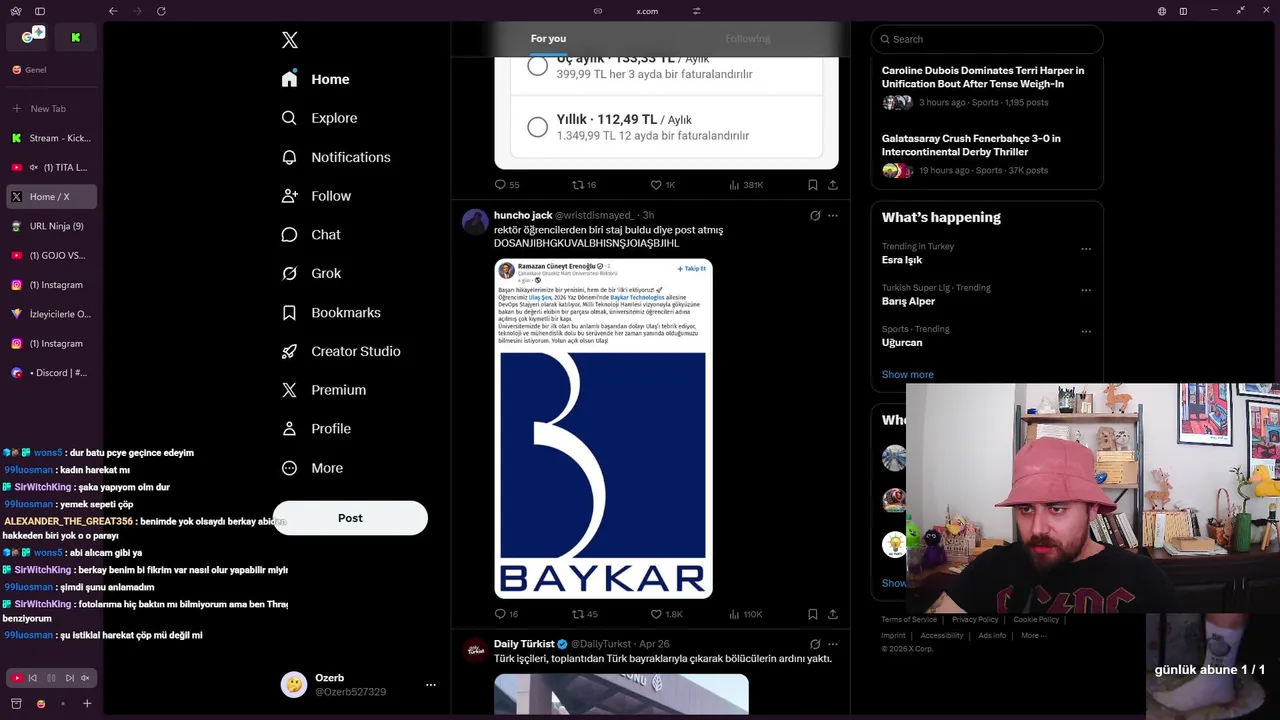This screenshot has height=720, width=1280.
Task: Reload the page in the browser toolbar
Action: point(161,11)
